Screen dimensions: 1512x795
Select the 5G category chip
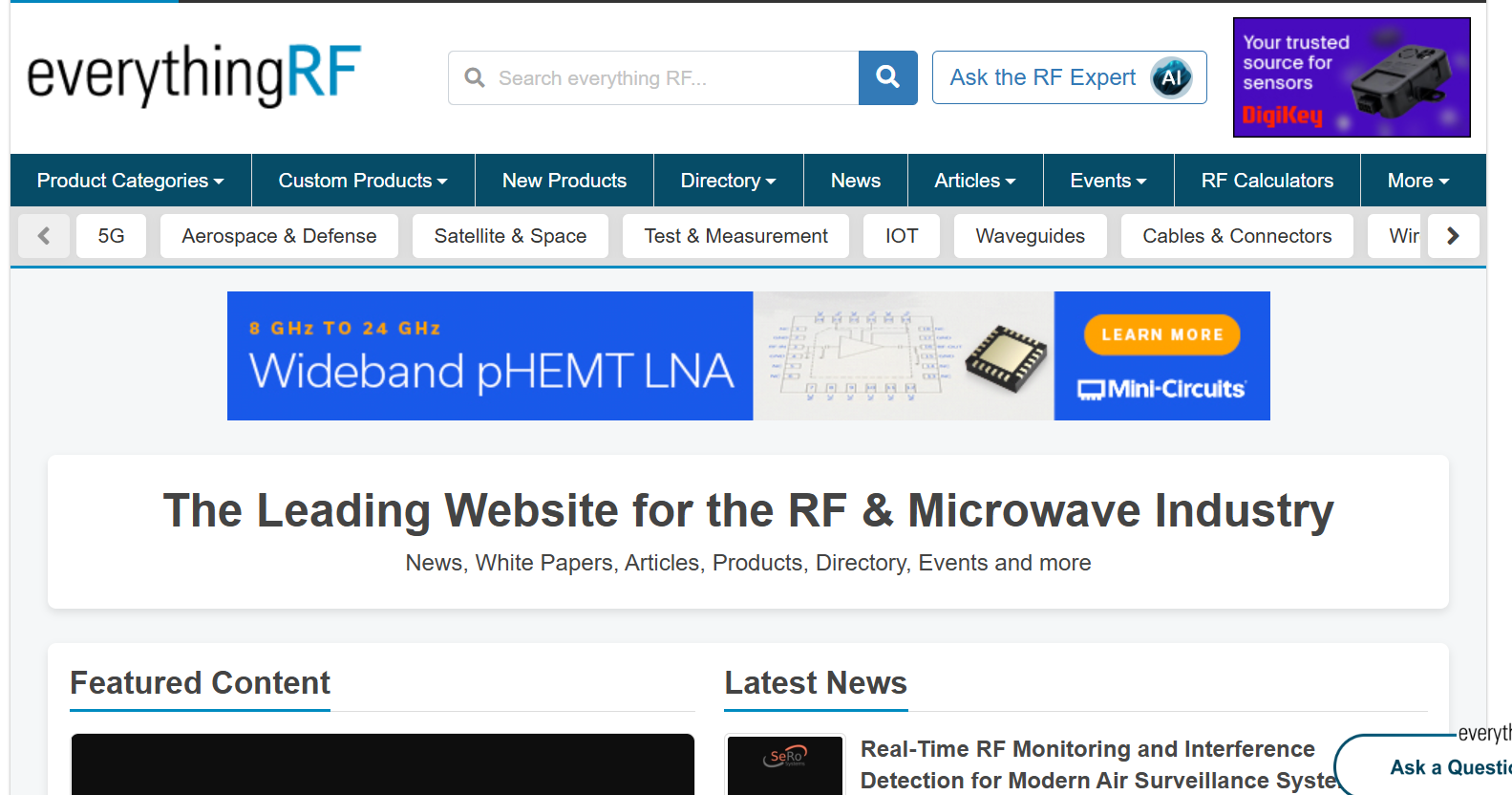[x=111, y=236]
